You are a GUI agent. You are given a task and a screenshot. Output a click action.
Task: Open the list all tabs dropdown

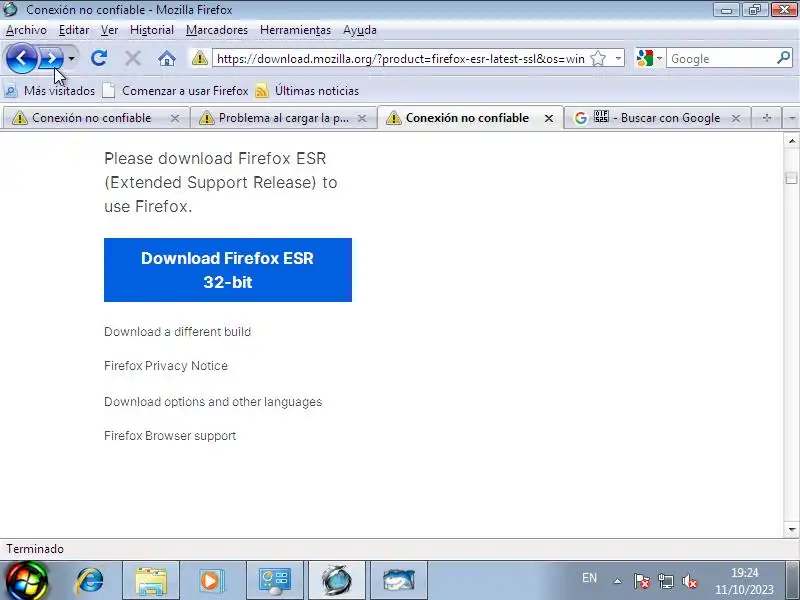pyautogui.click(x=791, y=118)
